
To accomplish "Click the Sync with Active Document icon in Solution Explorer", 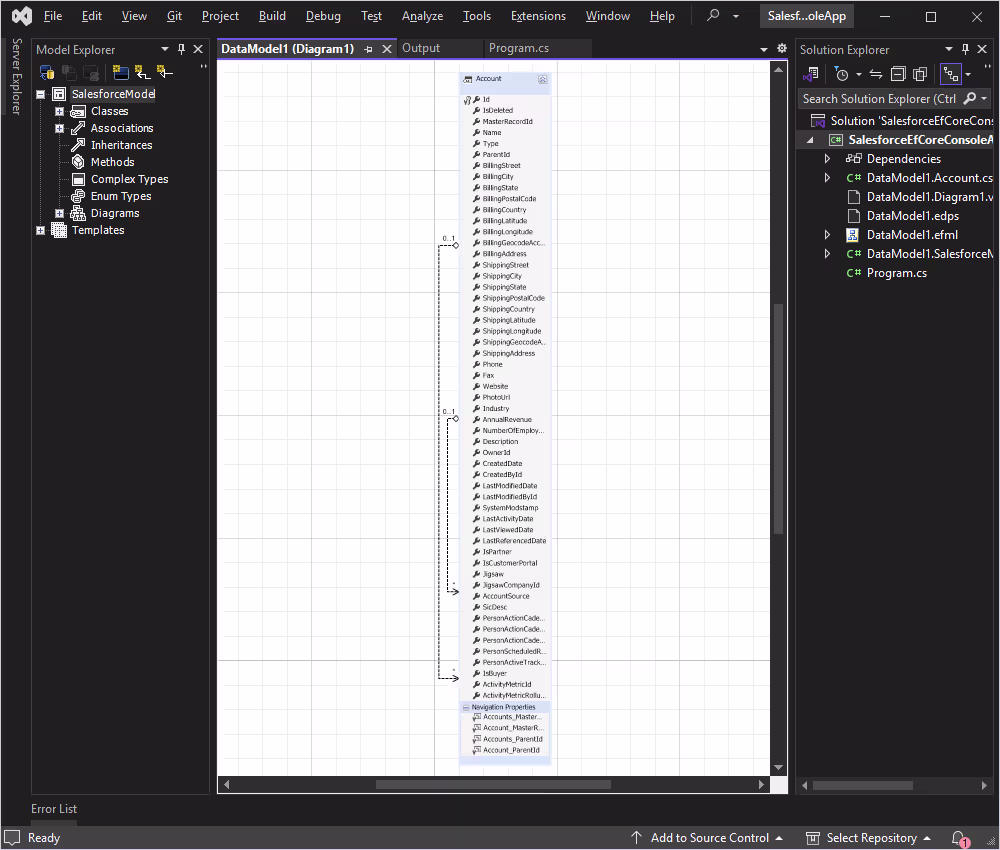I will [876, 74].
